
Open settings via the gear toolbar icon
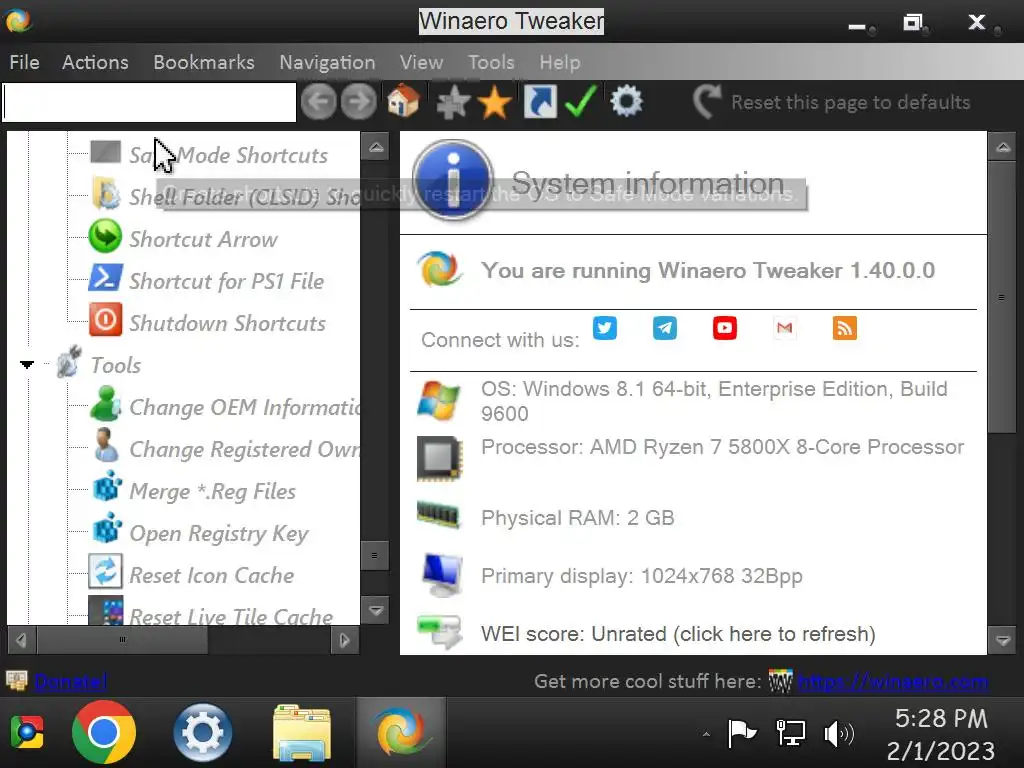tap(626, 102)
